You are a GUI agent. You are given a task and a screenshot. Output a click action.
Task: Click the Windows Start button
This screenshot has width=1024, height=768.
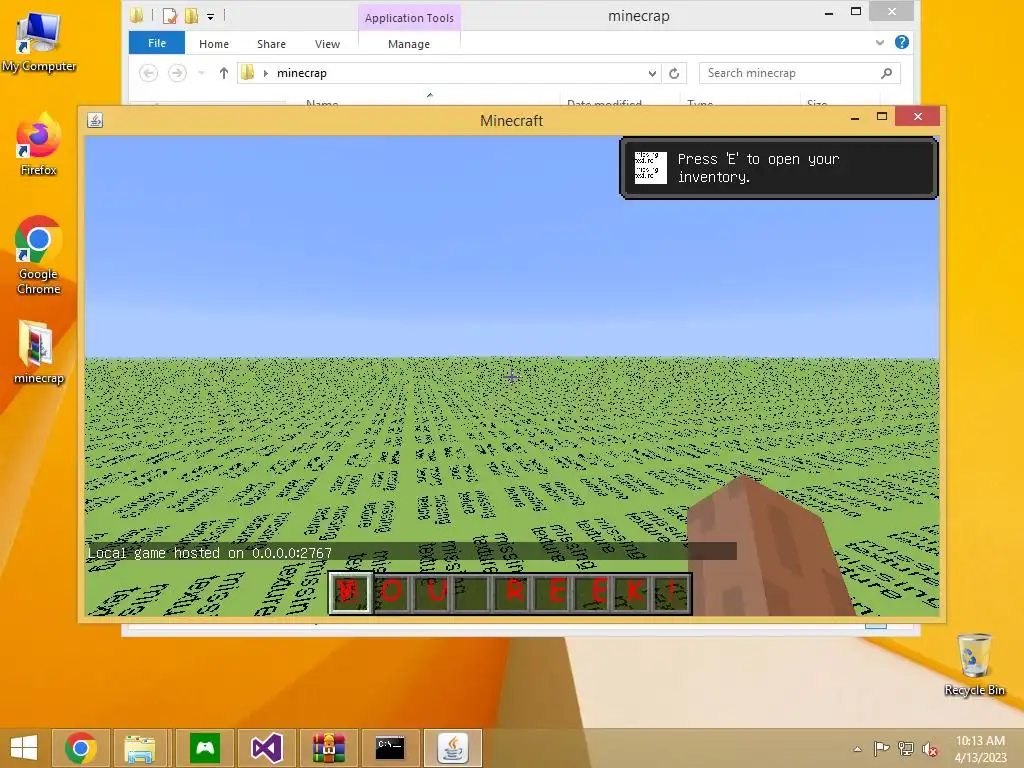(x=24, y=748)
